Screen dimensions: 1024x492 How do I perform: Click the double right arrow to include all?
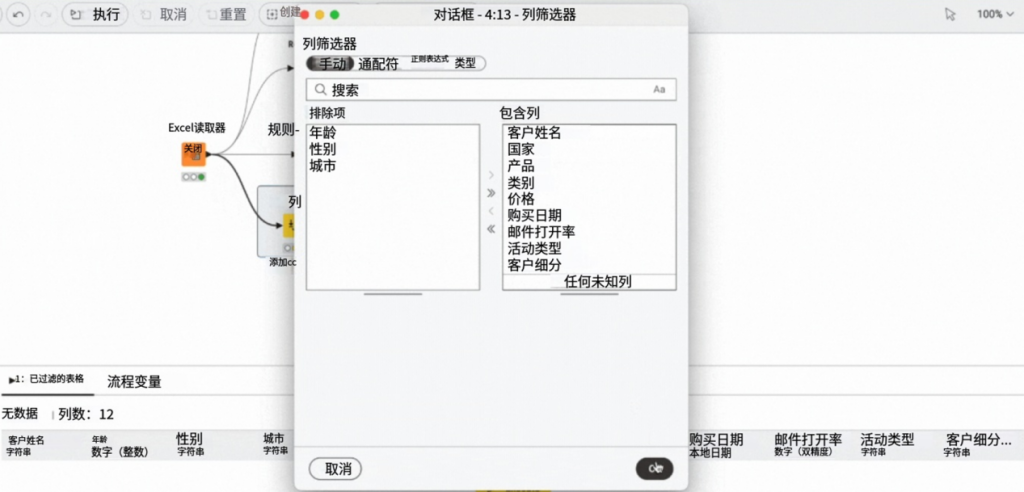tap(490, 193)
